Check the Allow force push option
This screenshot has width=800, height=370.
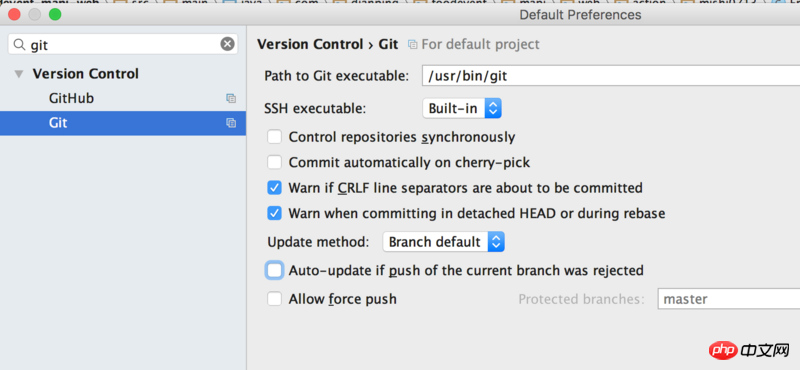[274, 299]
